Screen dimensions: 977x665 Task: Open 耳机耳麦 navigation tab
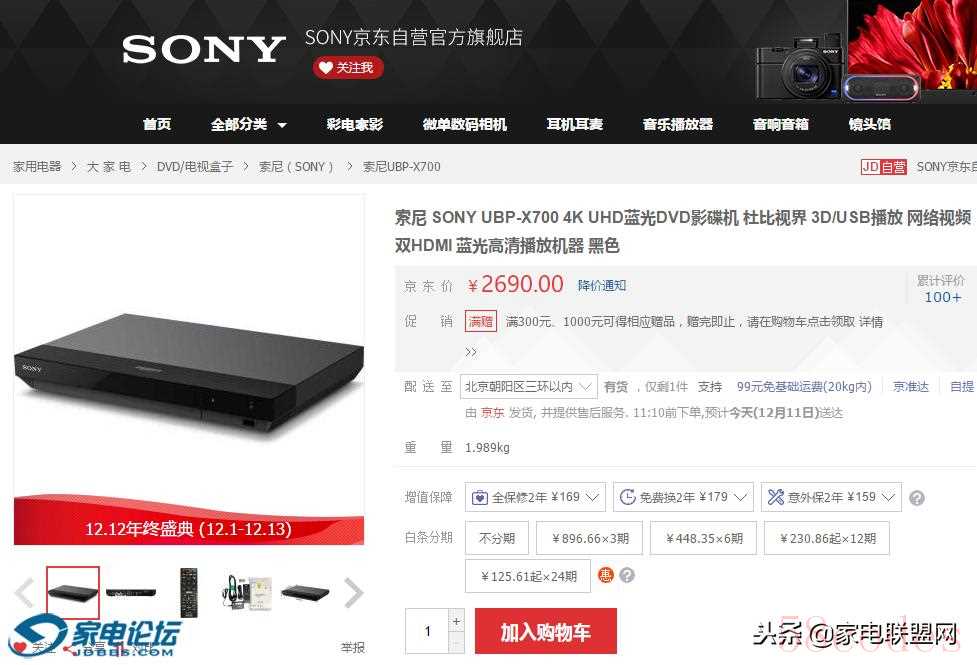click(x=574, y=125)
